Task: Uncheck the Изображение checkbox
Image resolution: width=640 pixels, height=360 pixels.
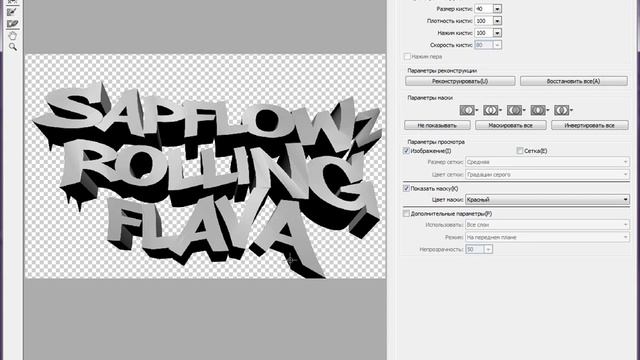Action: pos(406,151)
